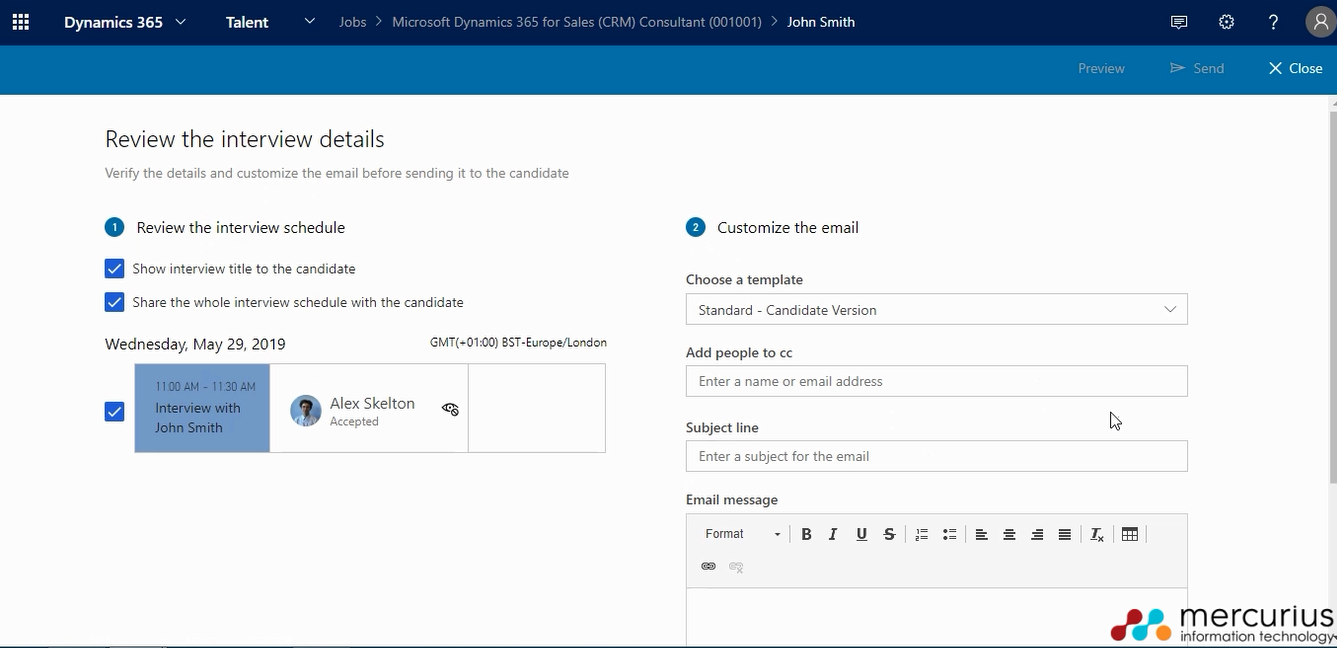Send the interview email

pos(1197,68)
